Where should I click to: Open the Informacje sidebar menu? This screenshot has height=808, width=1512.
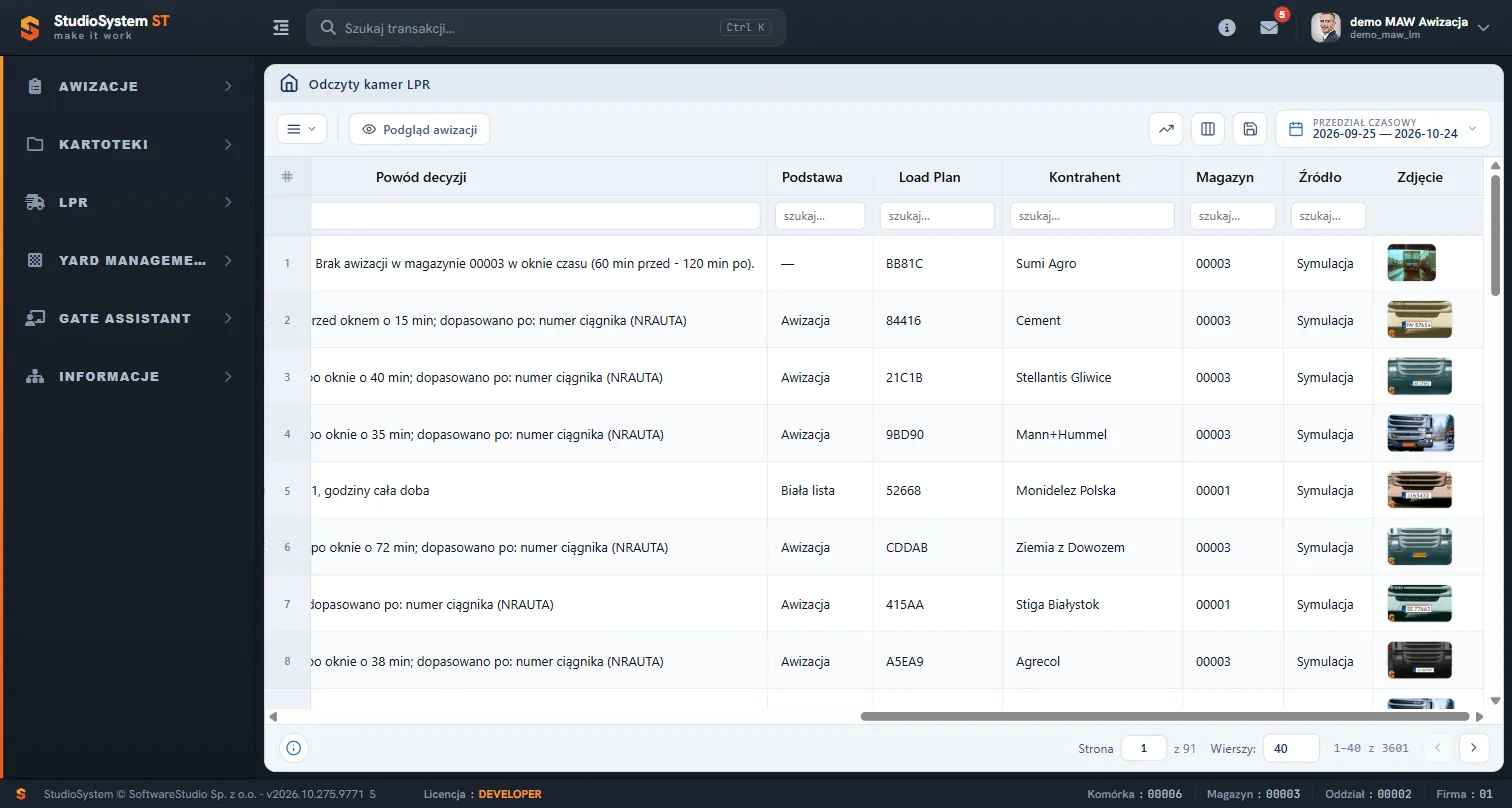click(131, 376)
